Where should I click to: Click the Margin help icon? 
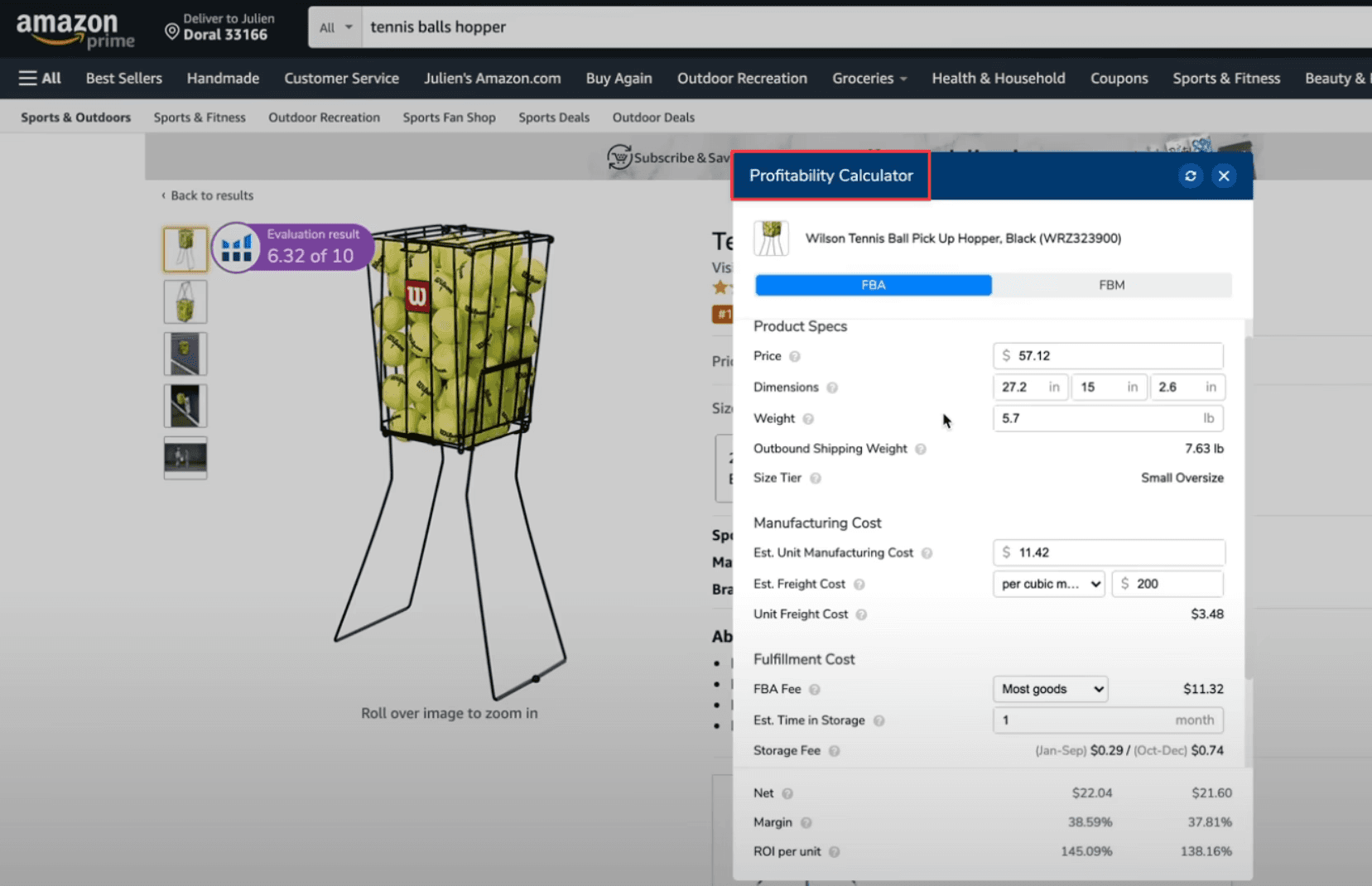click(806, 823)
